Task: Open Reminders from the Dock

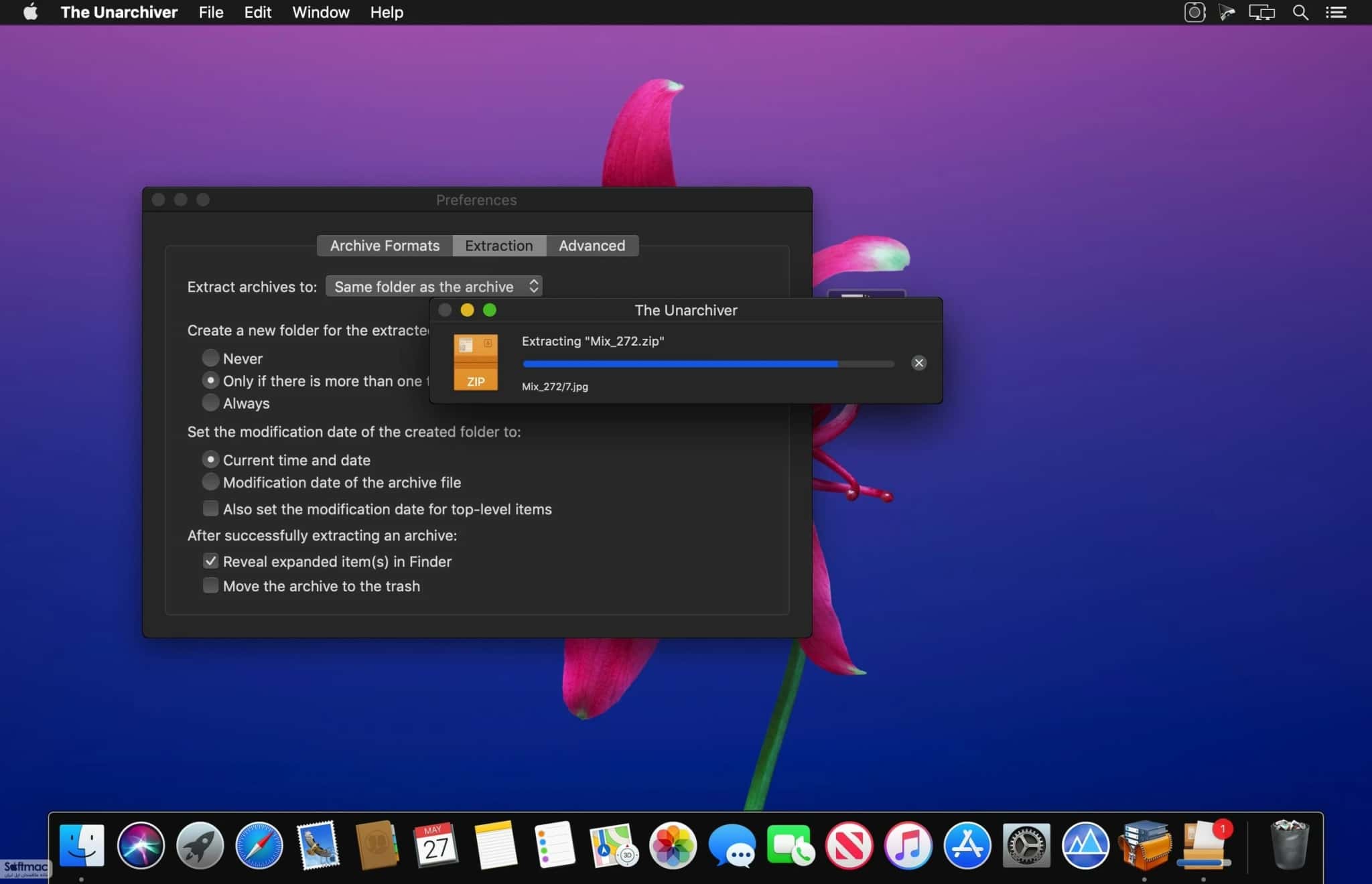Action: (554, 845)
